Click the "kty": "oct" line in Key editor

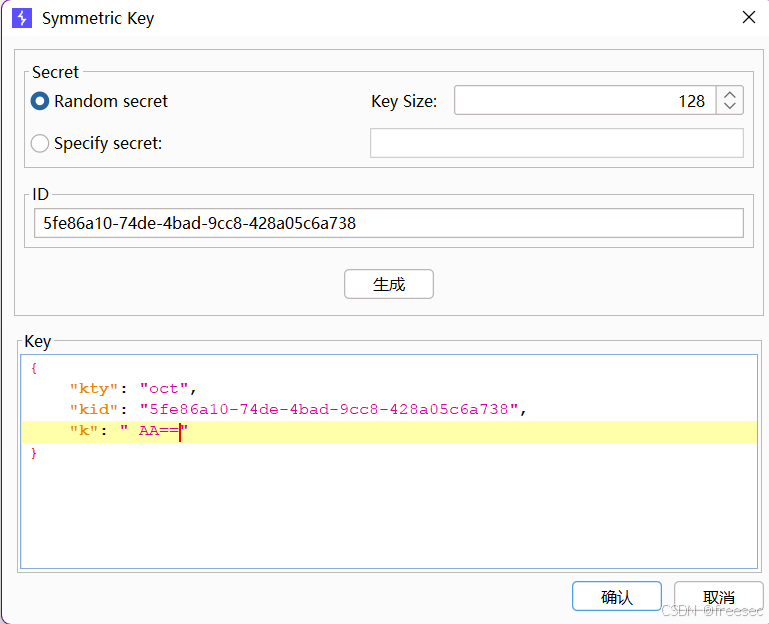pos(133,389)
